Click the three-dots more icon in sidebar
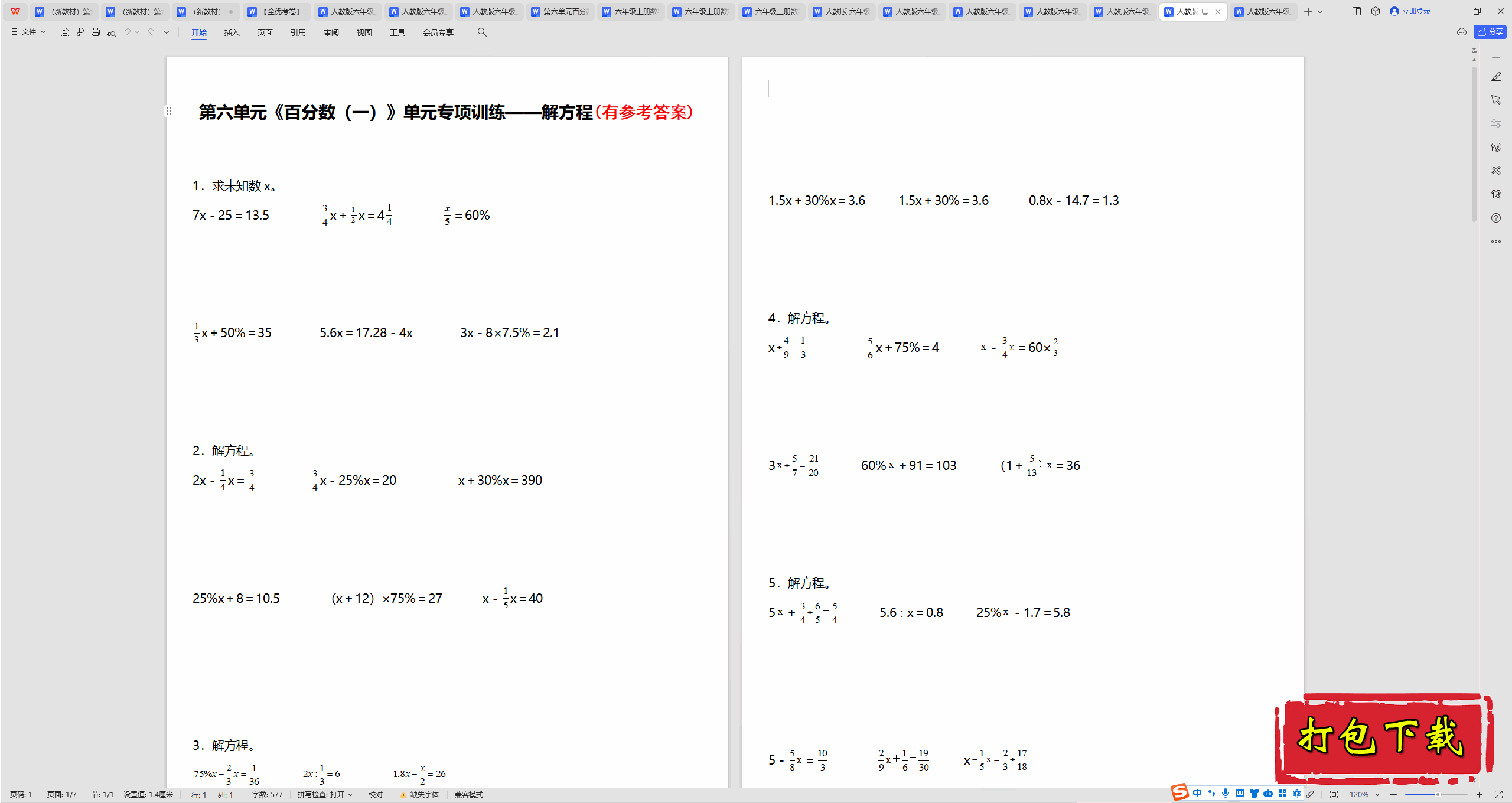This screenshot has height=803, width=1512. 1496,241
